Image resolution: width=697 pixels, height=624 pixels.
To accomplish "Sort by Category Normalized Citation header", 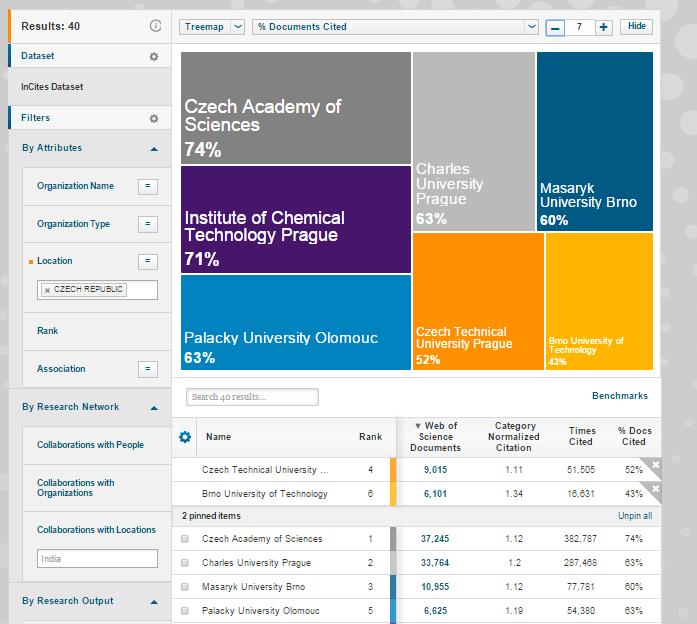I will [x=514, y=437].
